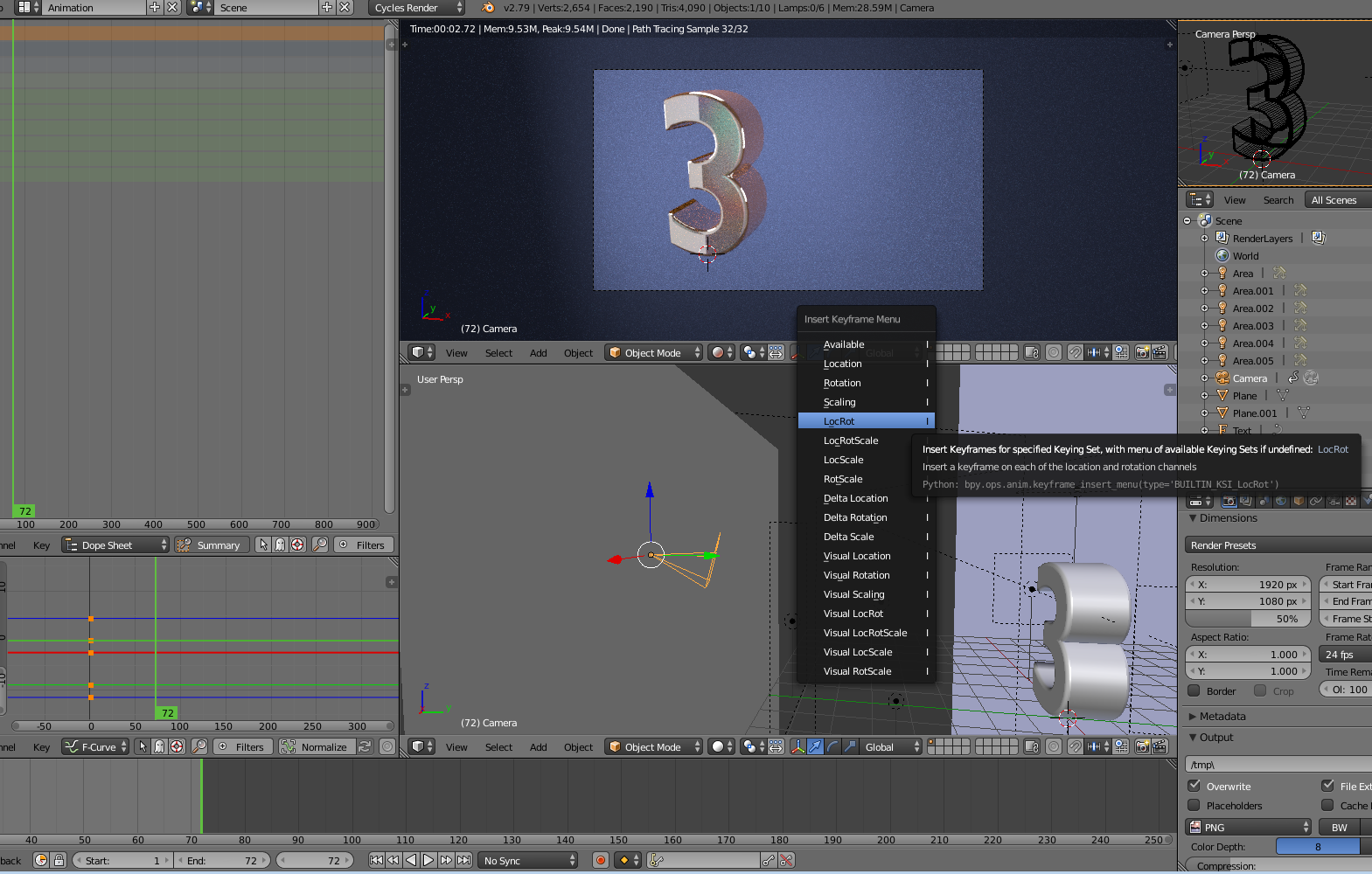Click the 24 fps frame rate selector
This screenshot has height=874, width=1372.
pyautogui.click(x=1344, y=654)
